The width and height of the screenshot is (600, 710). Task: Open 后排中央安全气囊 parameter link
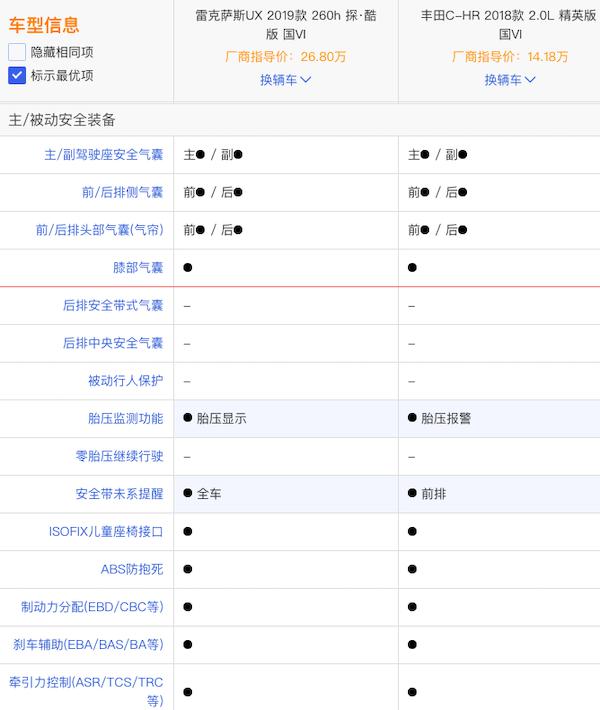pyautogui.click(x=113, y=343)
